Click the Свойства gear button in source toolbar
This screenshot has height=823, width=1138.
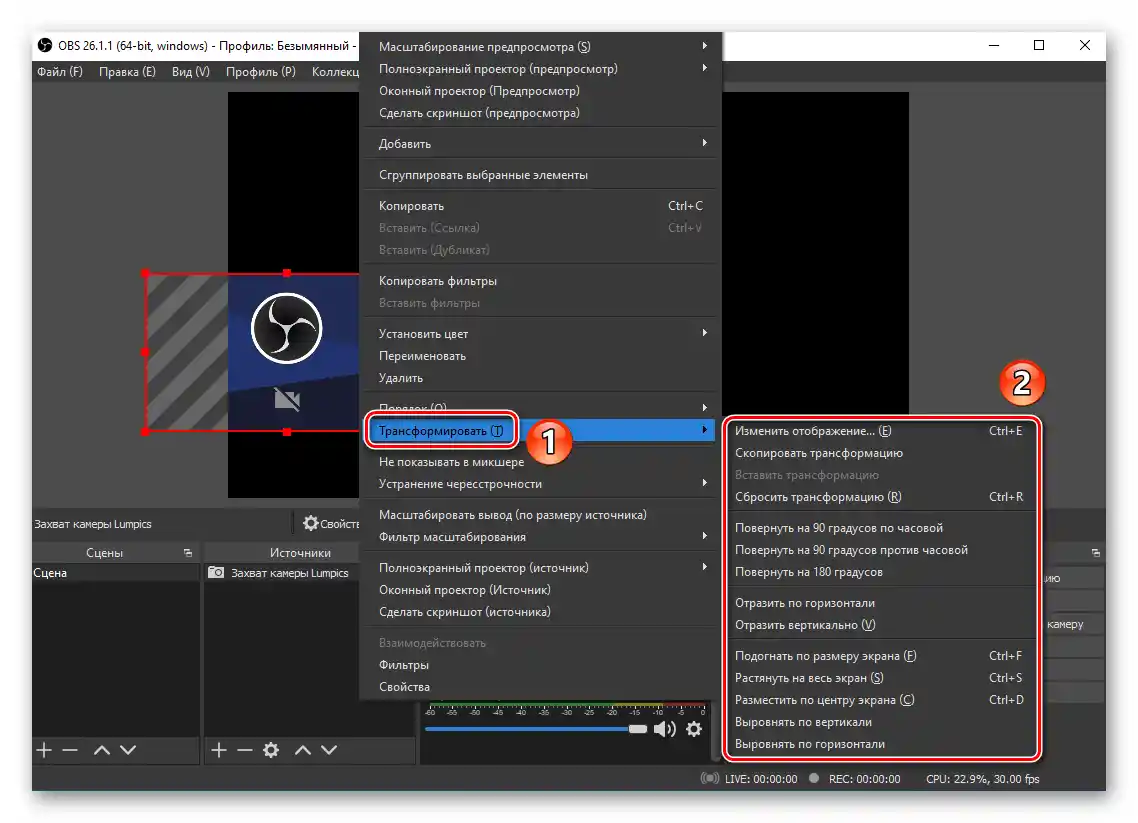[x=331, y=523]
